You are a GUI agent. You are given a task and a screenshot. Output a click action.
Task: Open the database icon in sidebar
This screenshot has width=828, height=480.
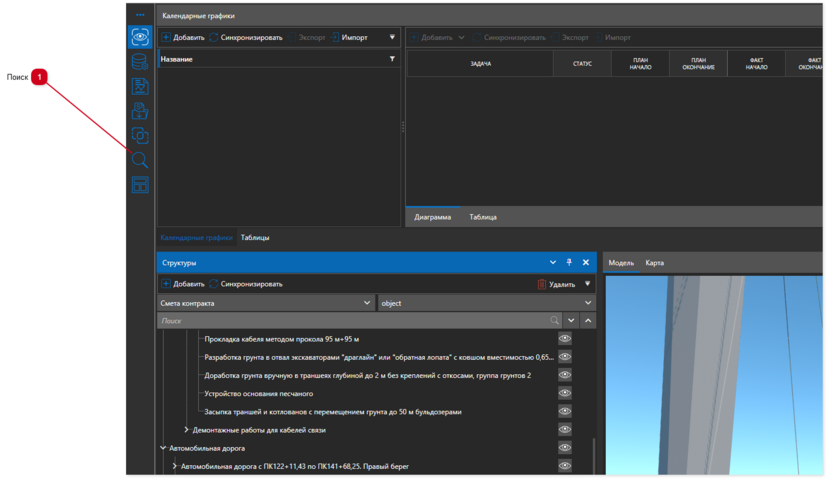[140, 62]
